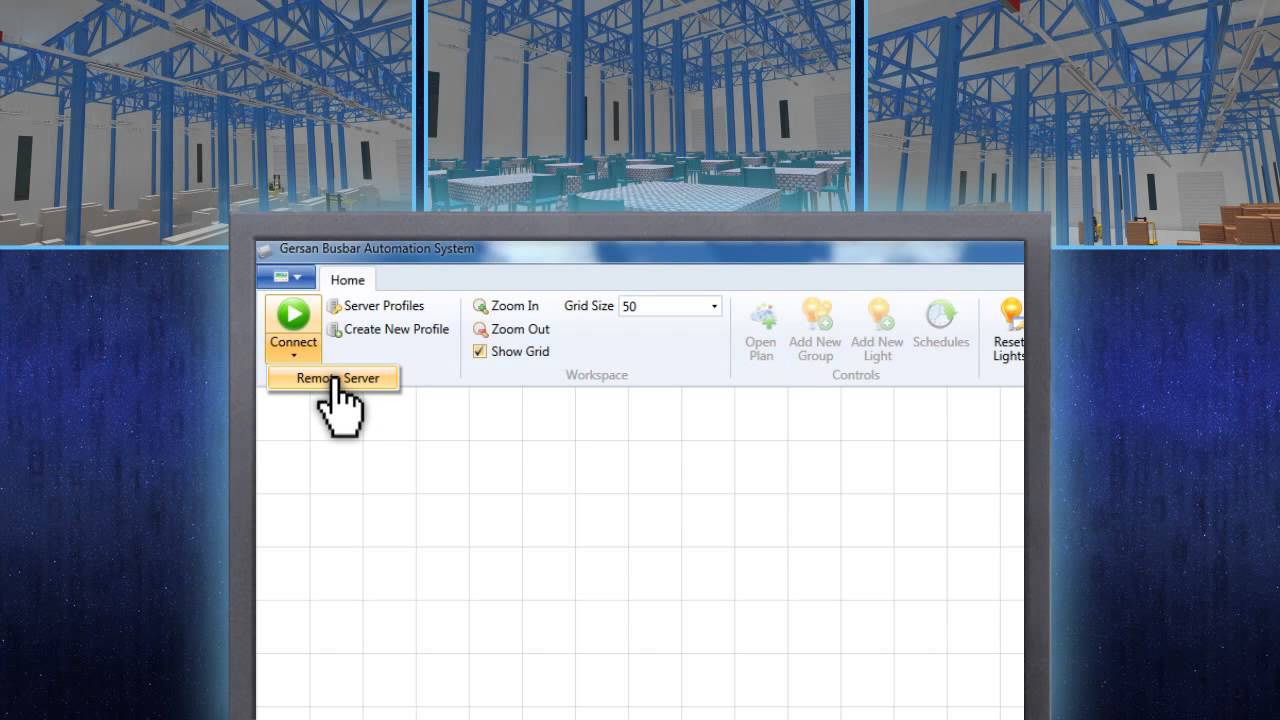Click the Zoom In magnifier

click(x=481, y=306)
